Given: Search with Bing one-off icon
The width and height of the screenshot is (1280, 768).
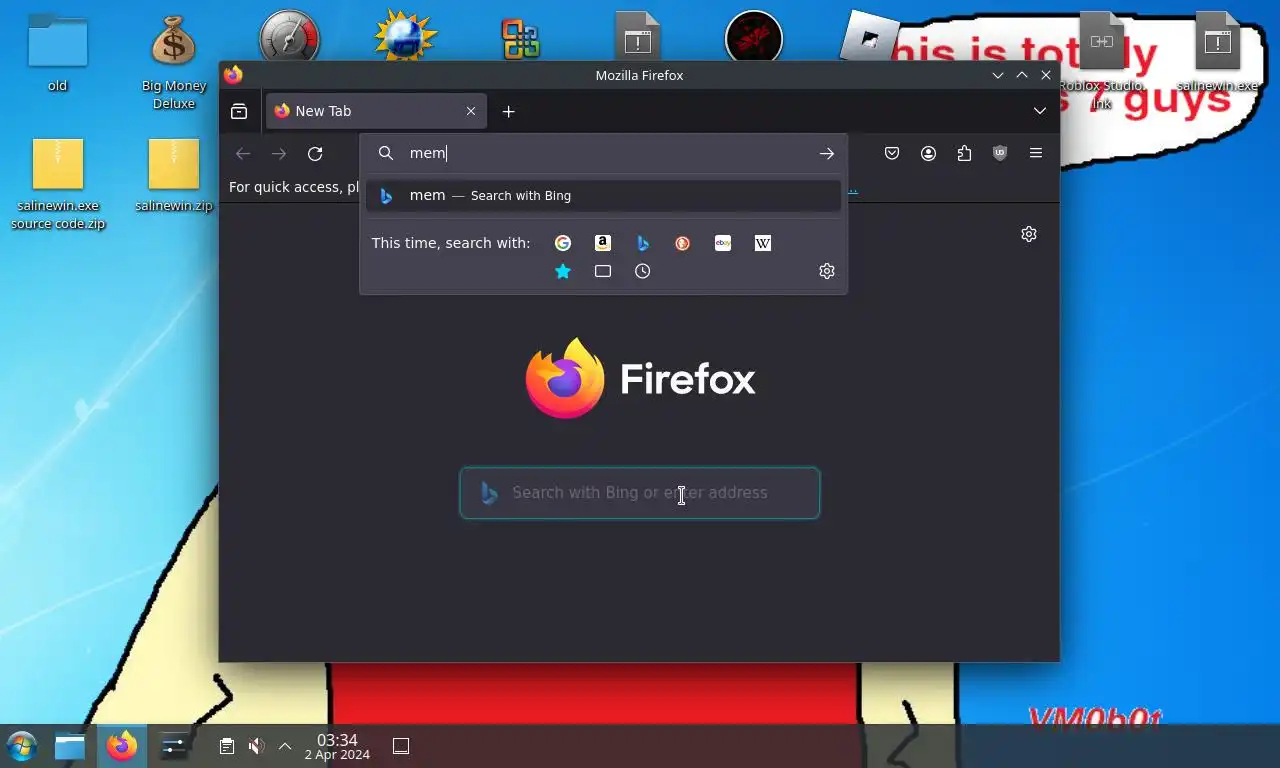Looking at the screenshot, I should [x=643, y=243].
